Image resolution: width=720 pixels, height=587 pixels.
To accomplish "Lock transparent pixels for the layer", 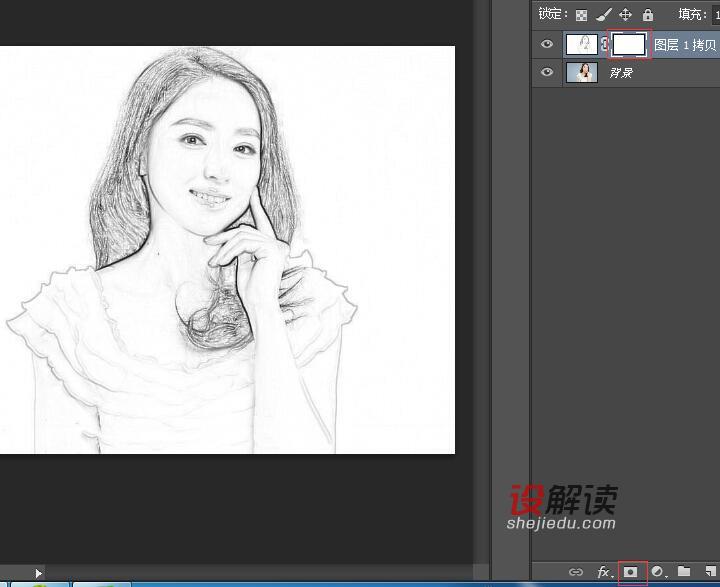I will coord(581,16).
